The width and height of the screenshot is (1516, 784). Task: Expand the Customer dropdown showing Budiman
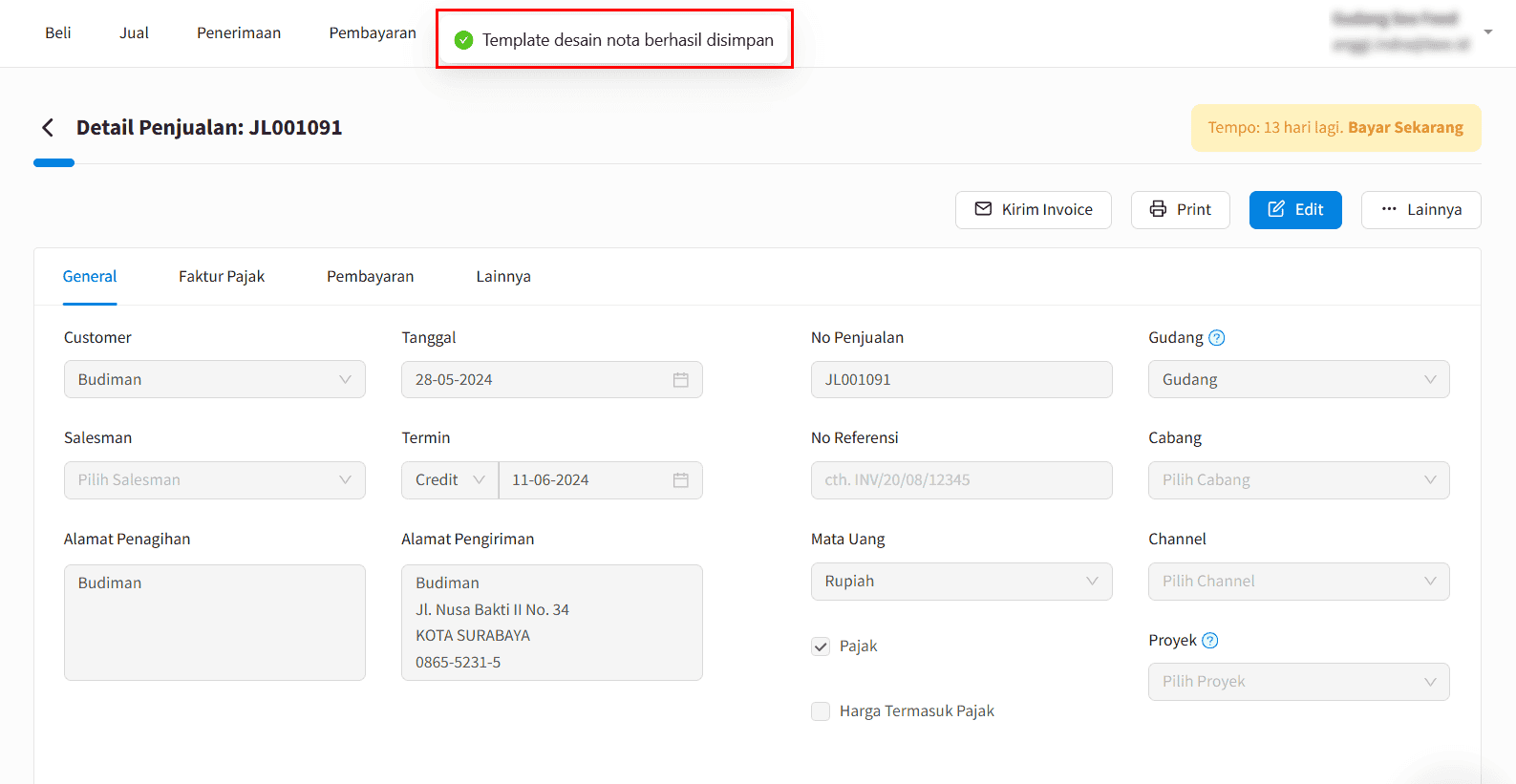(215, 379)
